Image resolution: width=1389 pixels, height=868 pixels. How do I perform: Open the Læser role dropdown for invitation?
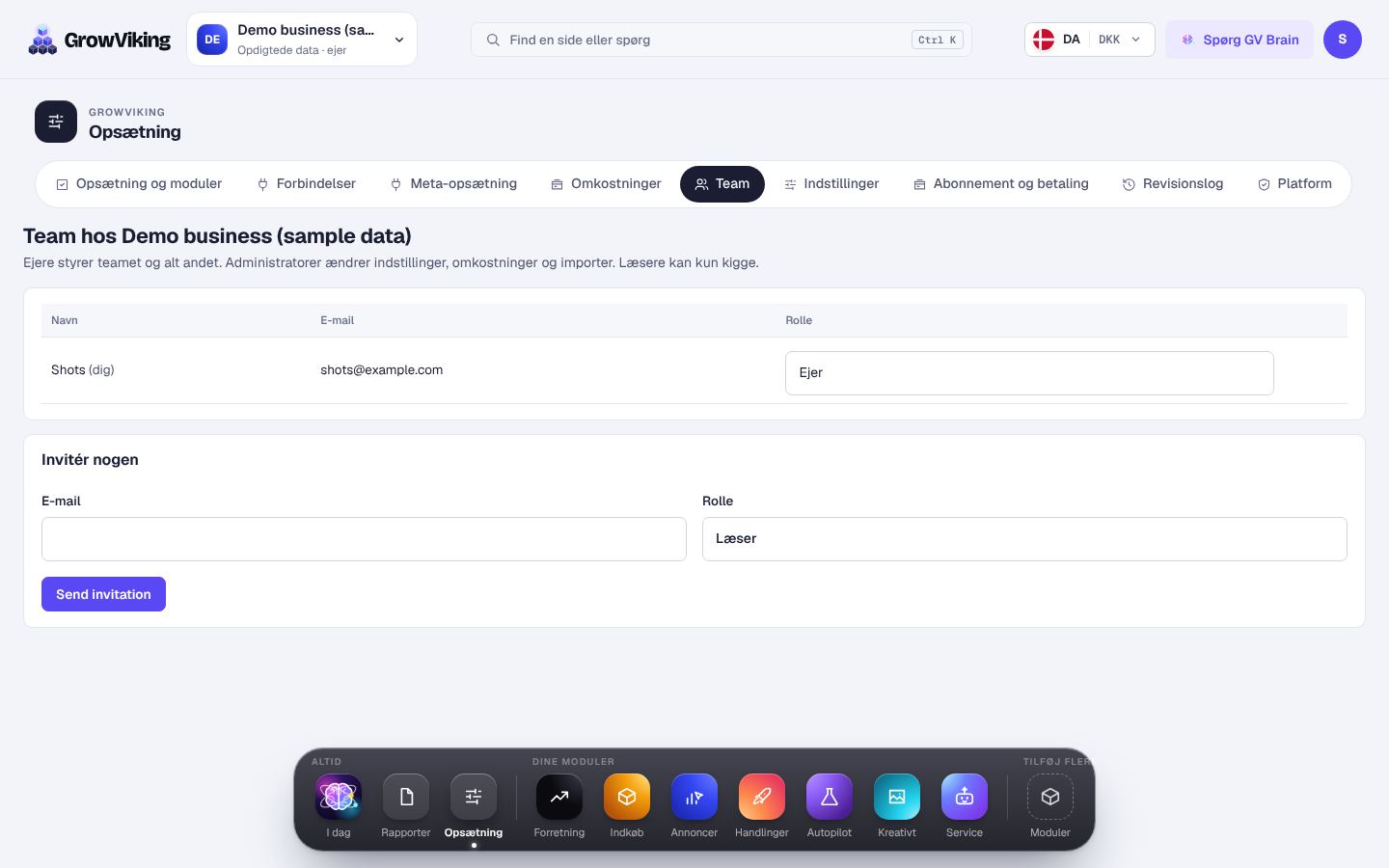[1024, 539]
